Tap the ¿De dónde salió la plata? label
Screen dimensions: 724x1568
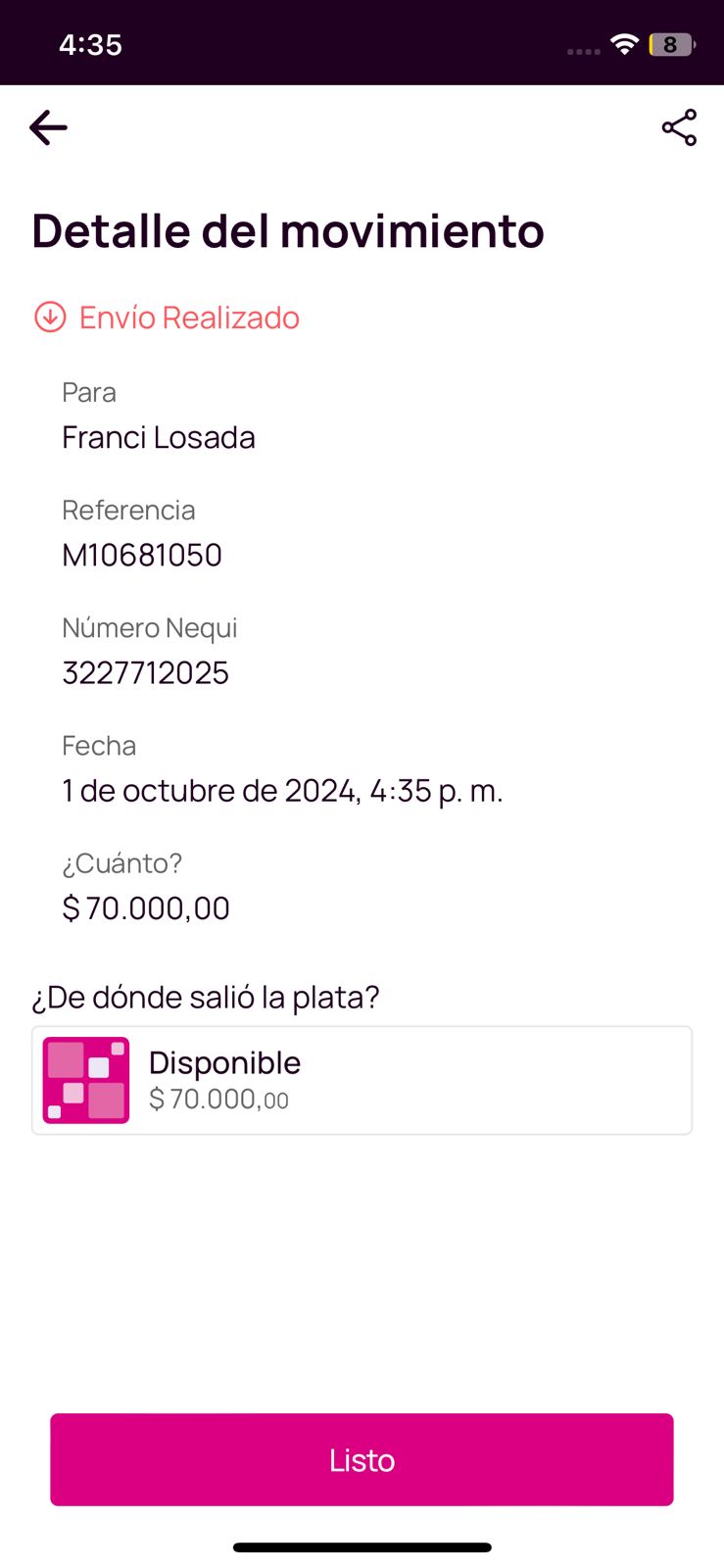click(206, 997)
